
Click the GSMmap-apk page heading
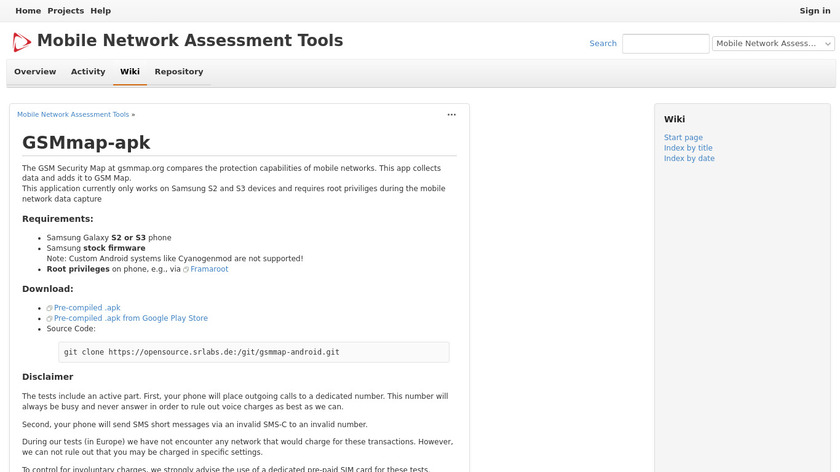point(86,143)
